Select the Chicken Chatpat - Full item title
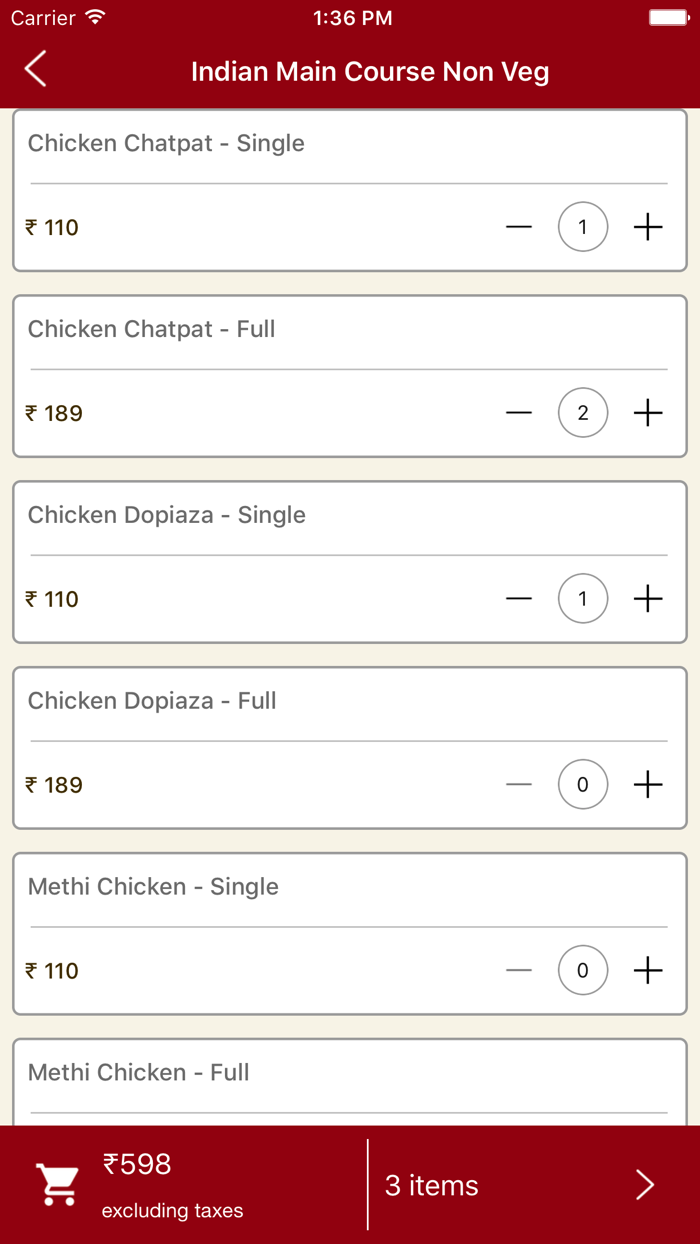700x1244 pixels. (151, 329)
